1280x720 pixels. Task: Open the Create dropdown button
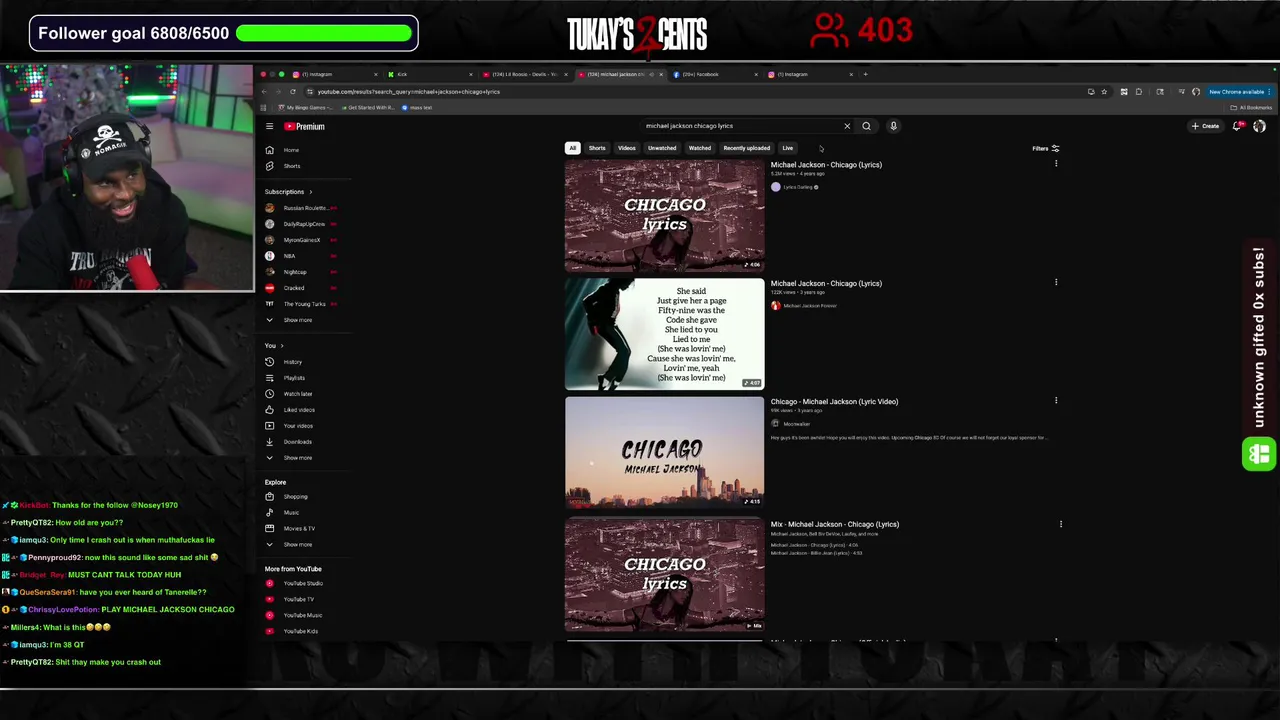(x=1205, y=126)
